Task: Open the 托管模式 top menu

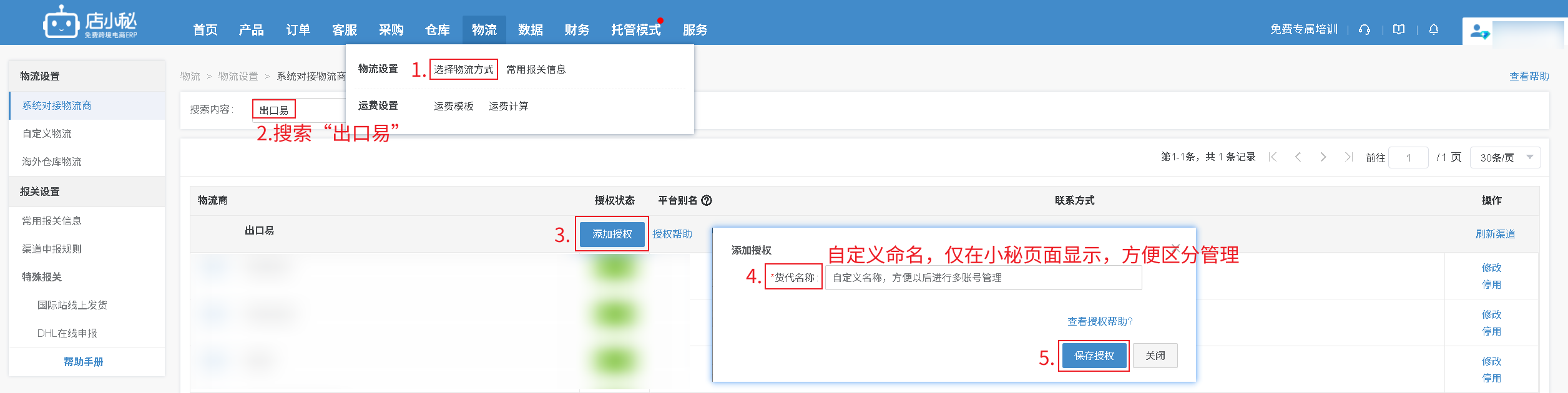Action: (635, 30)
